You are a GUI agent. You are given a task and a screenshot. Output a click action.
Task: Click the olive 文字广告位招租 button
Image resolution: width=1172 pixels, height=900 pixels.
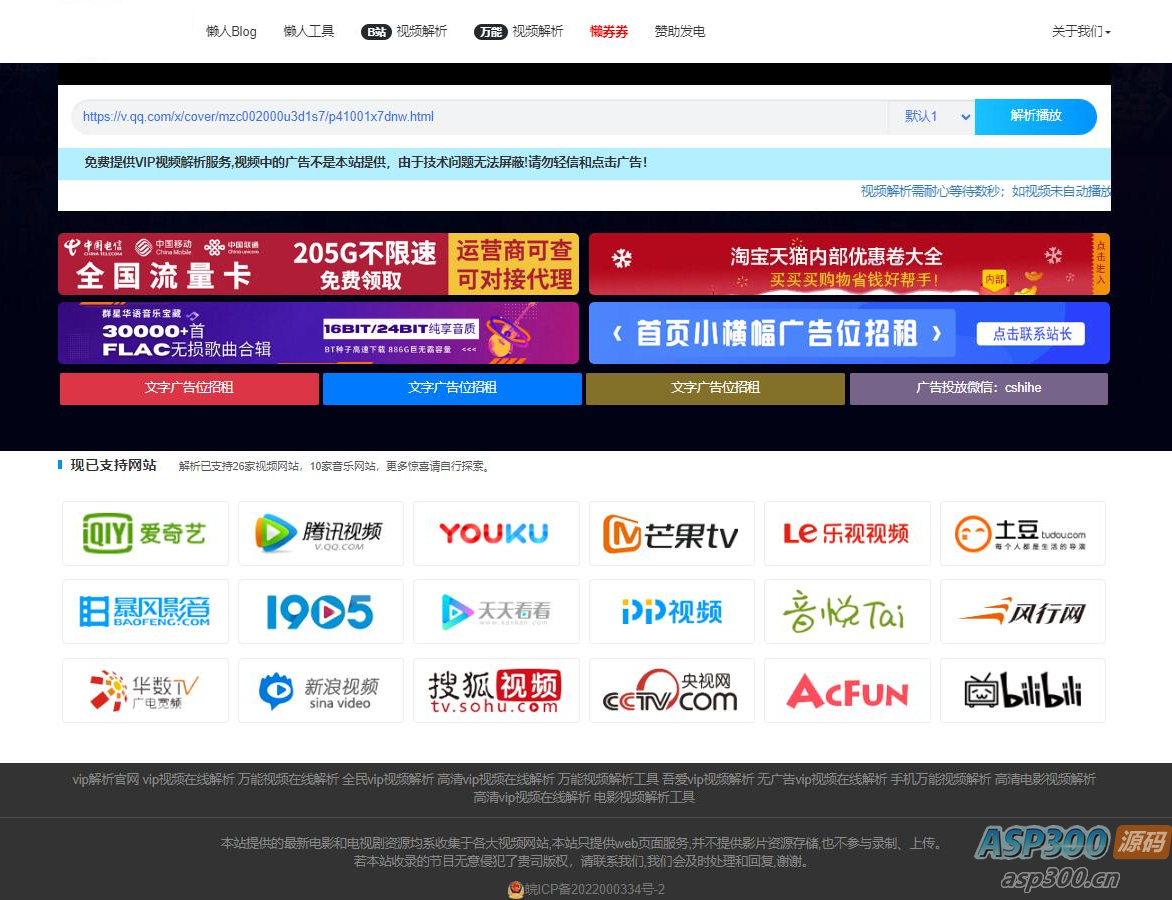(715, 388)
